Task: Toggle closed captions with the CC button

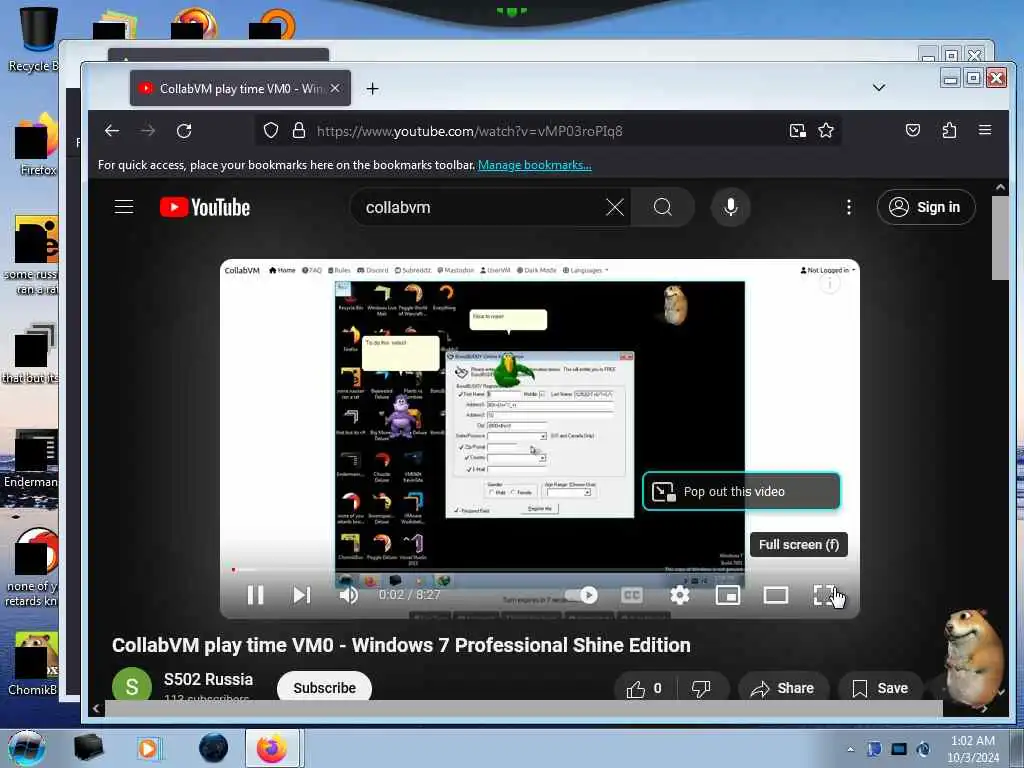Action: 632,595
